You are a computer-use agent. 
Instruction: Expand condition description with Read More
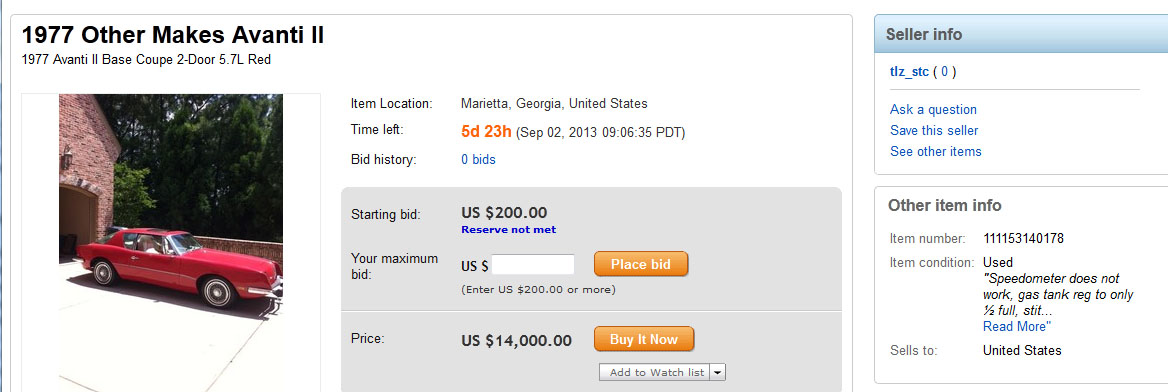[1015, 326]
